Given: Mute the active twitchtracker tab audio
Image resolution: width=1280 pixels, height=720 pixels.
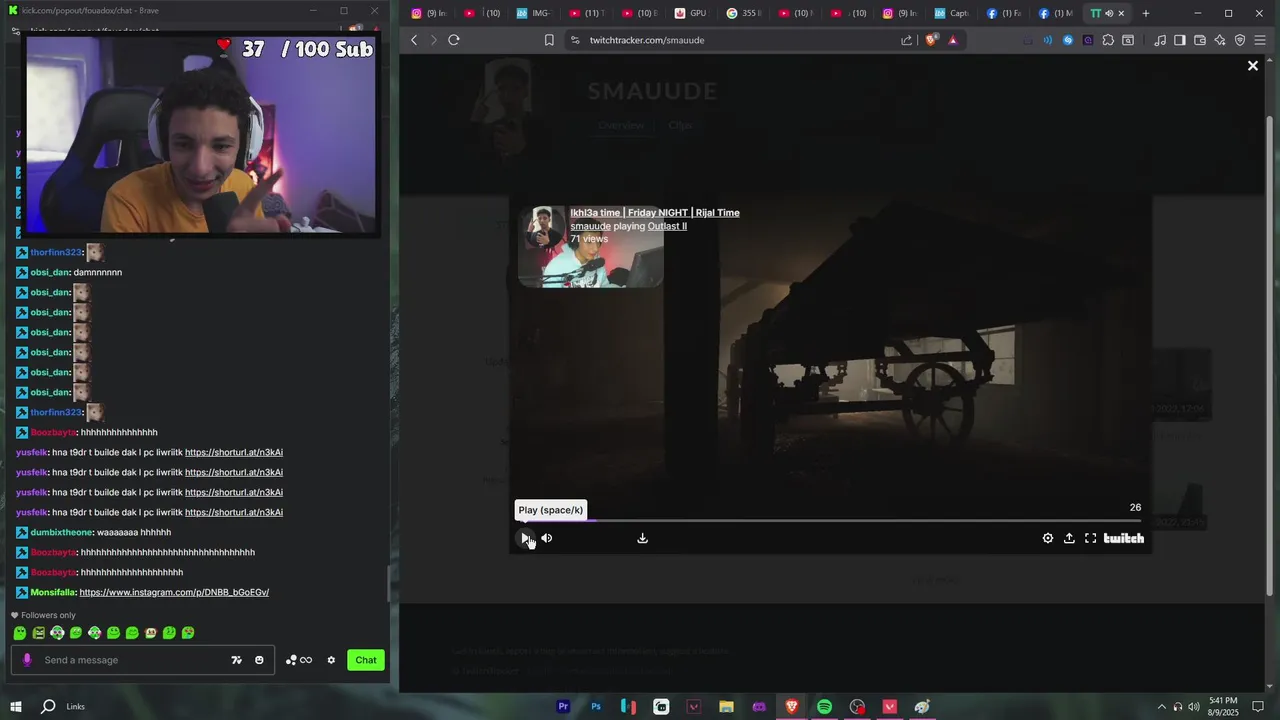Looking at the screenshot, I should (1109, 13).
